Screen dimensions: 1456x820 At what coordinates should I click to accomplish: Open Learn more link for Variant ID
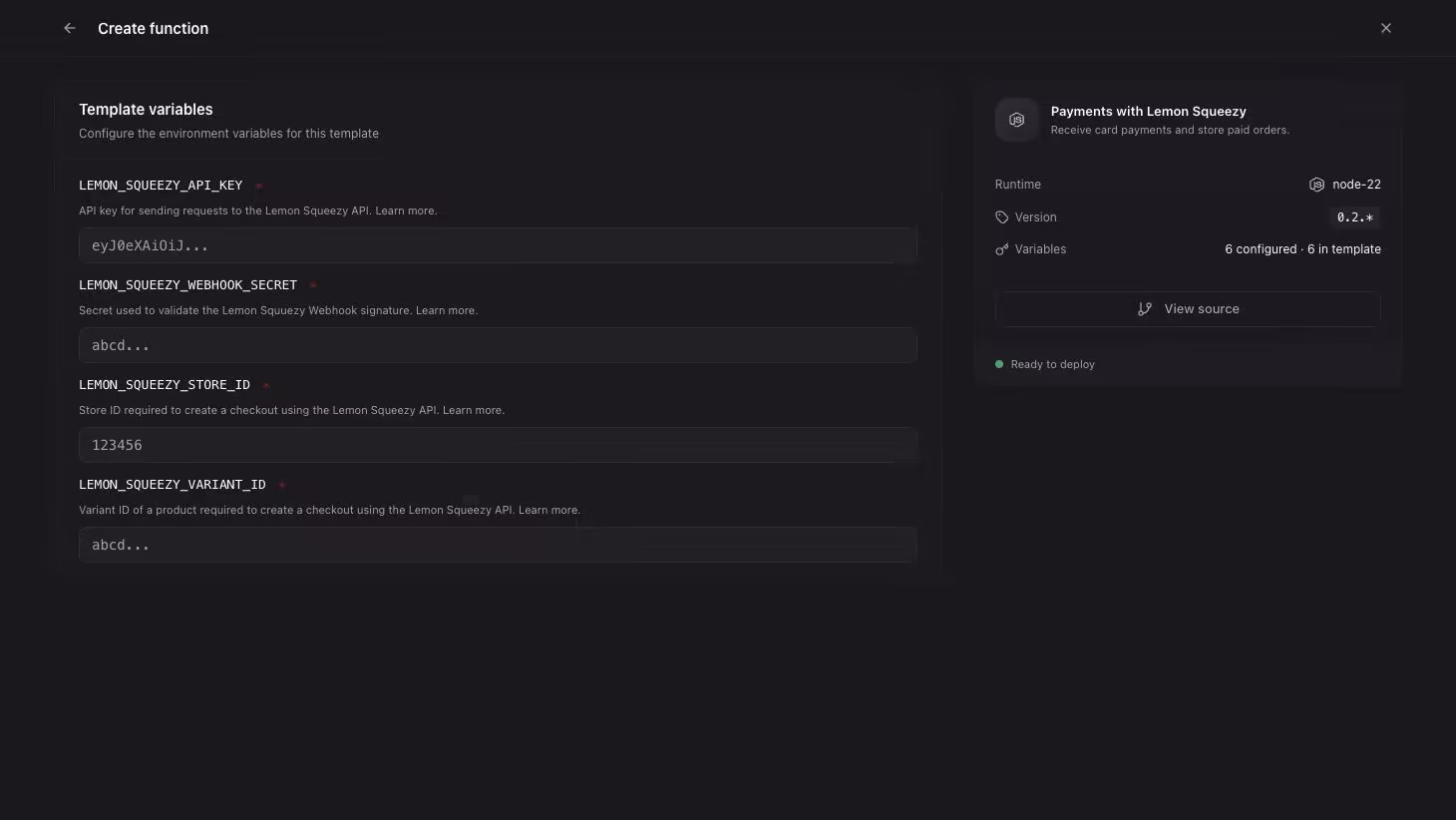coord(548,510)
